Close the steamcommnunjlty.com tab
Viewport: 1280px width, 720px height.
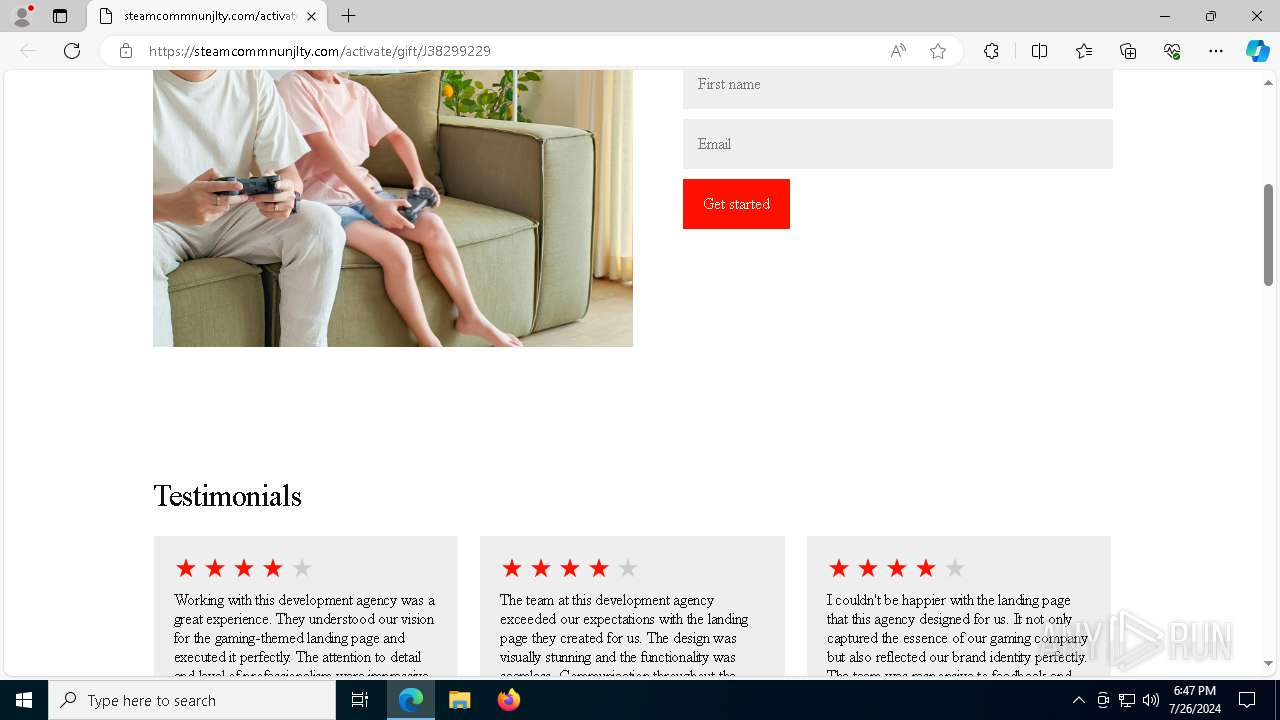point(312,16)
